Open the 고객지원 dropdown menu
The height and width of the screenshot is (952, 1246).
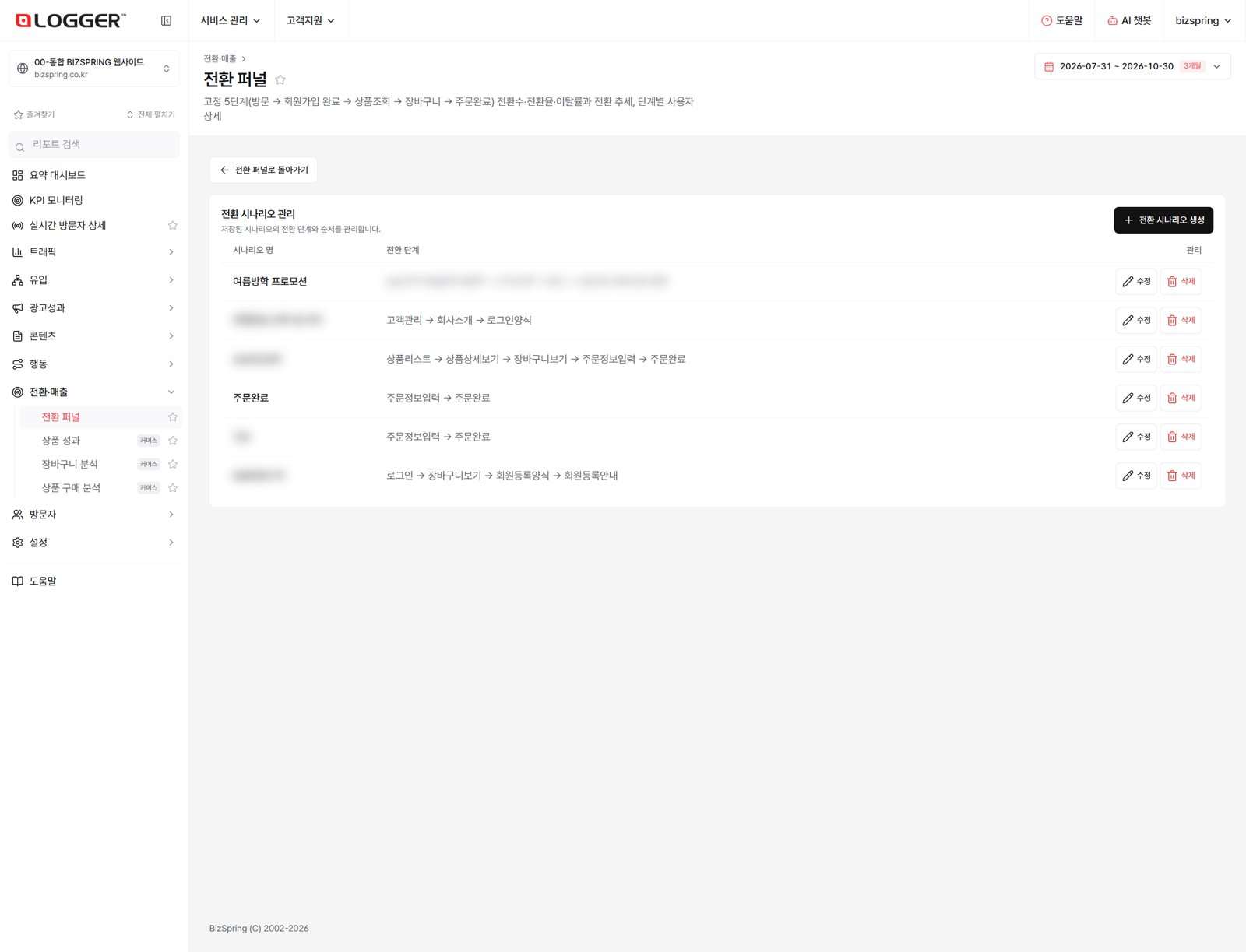point(311,21)
